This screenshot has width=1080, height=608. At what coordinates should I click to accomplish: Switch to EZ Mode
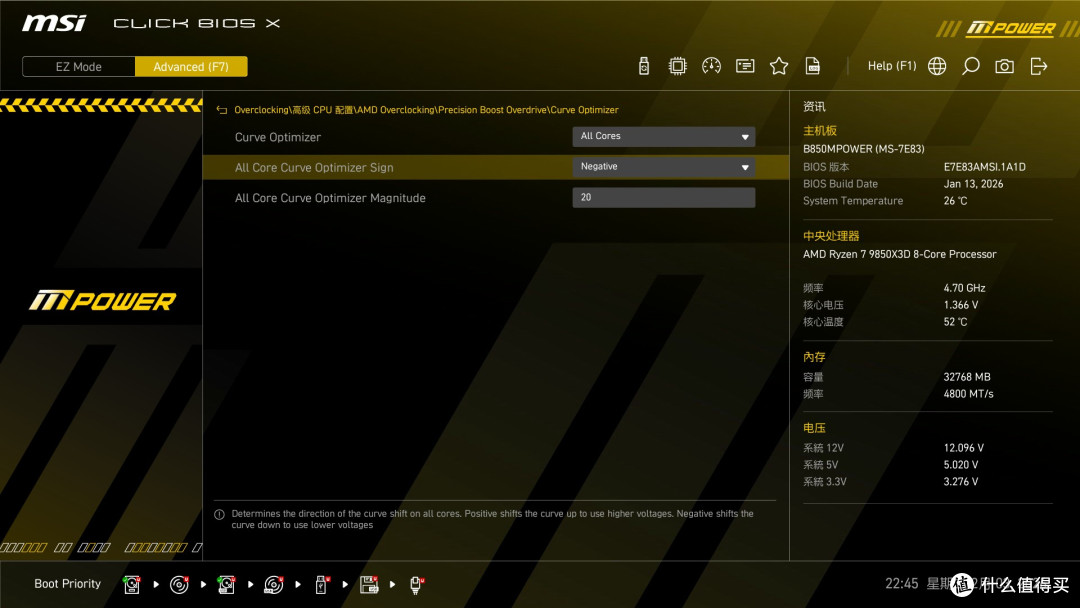point(79,67)
